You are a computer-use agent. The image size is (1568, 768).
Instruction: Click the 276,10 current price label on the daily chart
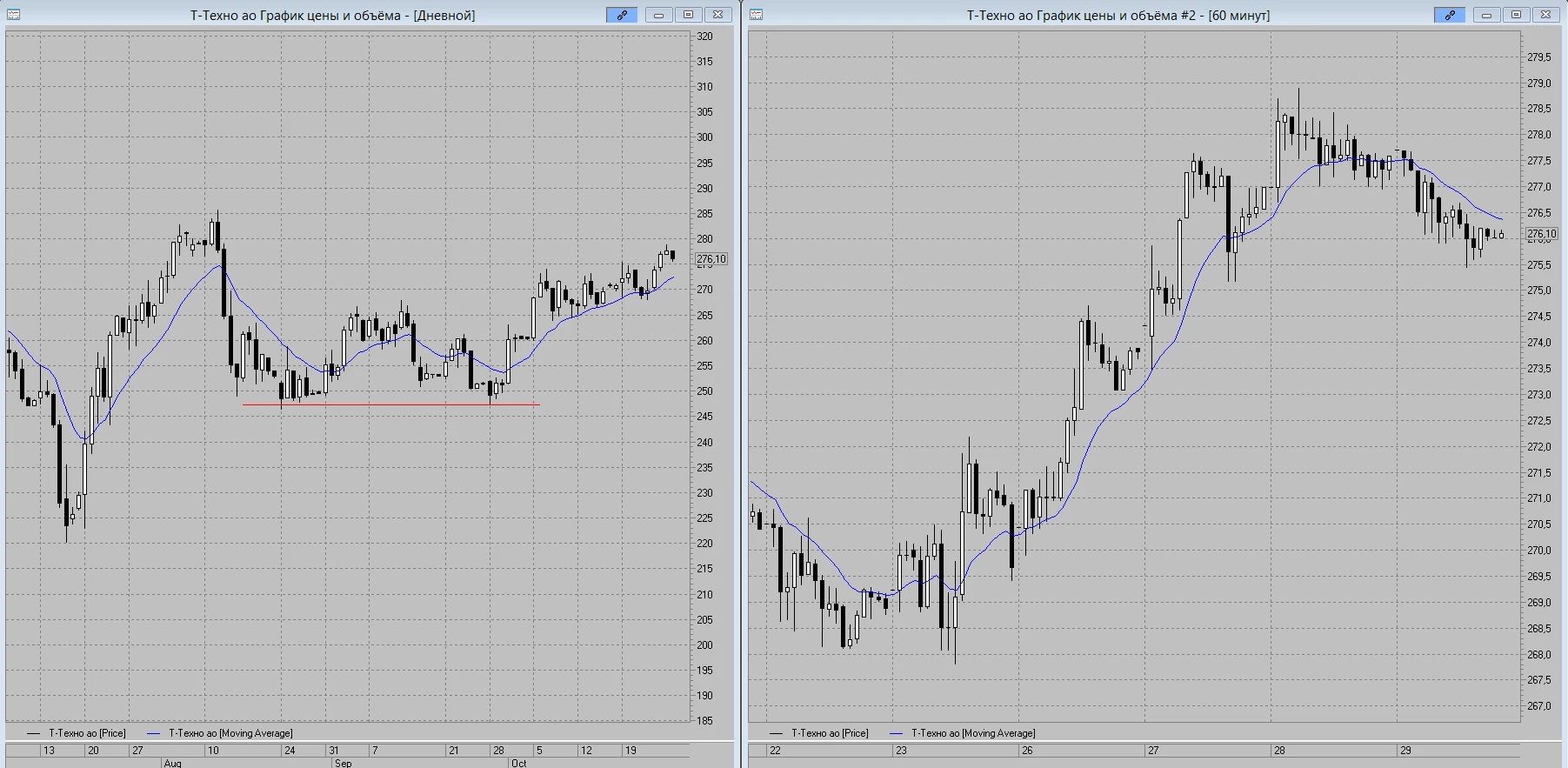(x=711, y=259)
